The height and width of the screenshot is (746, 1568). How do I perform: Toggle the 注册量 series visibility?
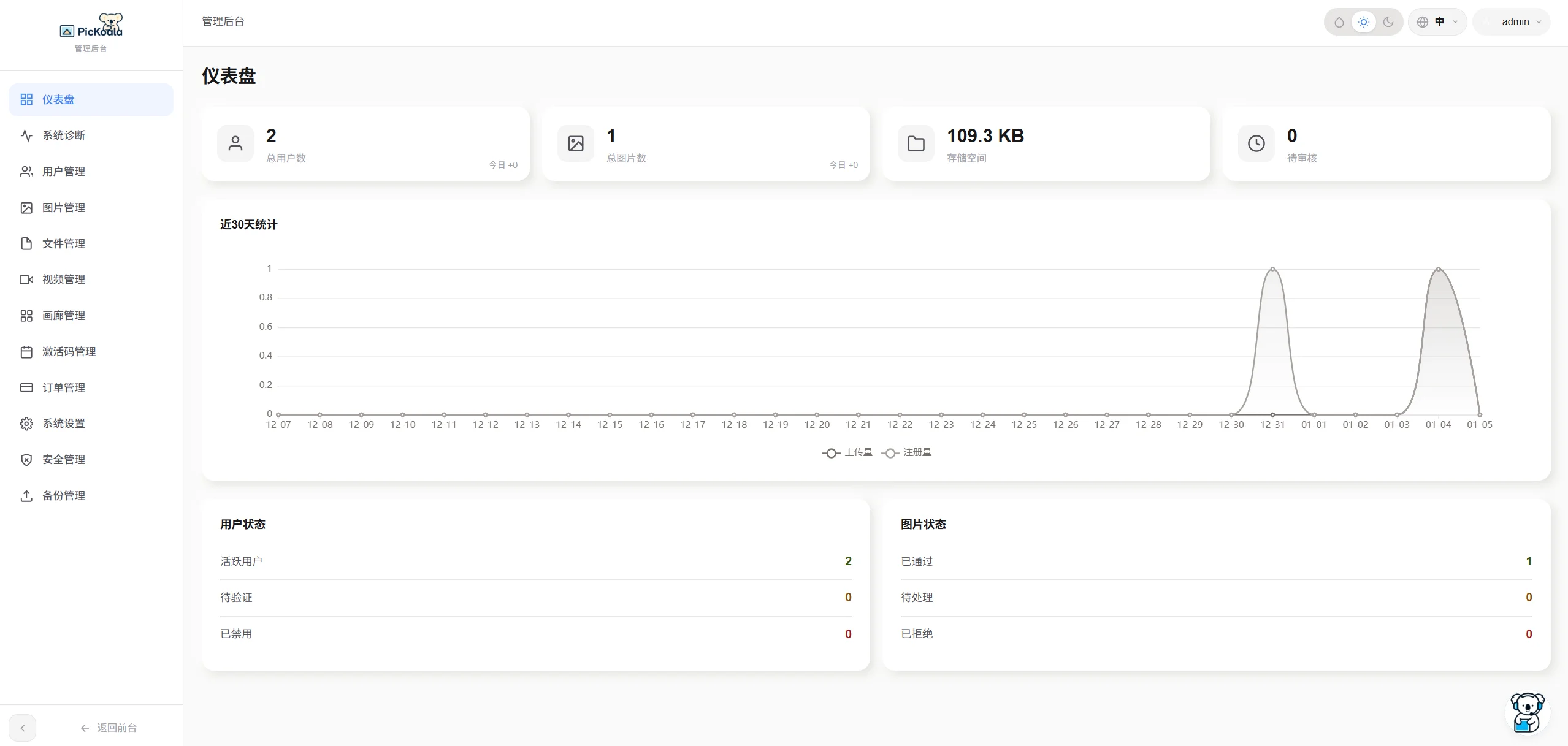[906, 452]
